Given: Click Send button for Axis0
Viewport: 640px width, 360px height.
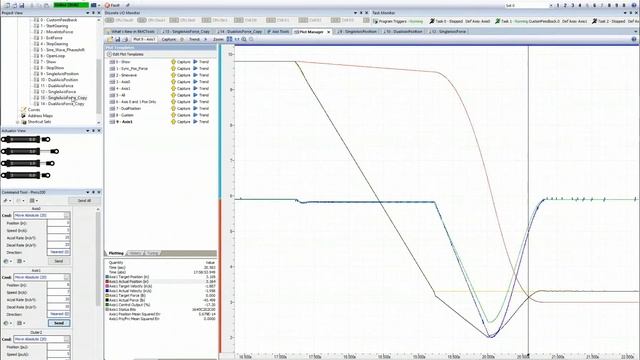Looking at the screenshot, I should [59, 261].
